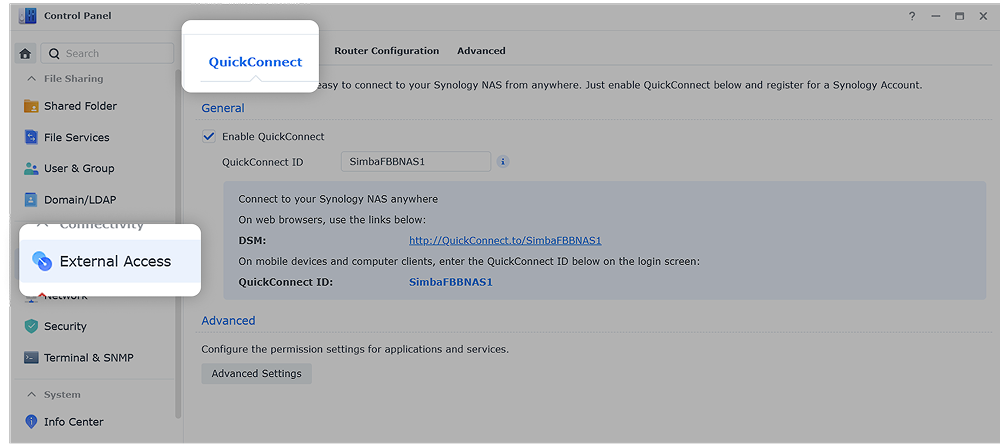Open help question mark icon
This screenshot has width=1000, height=444.
click(911, 17)
